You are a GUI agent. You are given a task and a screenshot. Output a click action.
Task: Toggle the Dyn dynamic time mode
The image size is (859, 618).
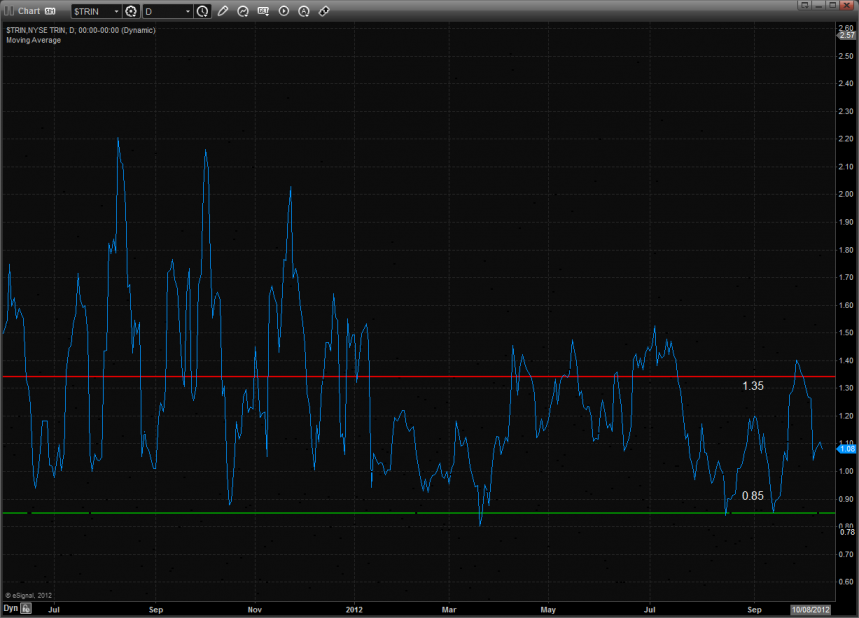pyautogui.click(x=10, y=607)
